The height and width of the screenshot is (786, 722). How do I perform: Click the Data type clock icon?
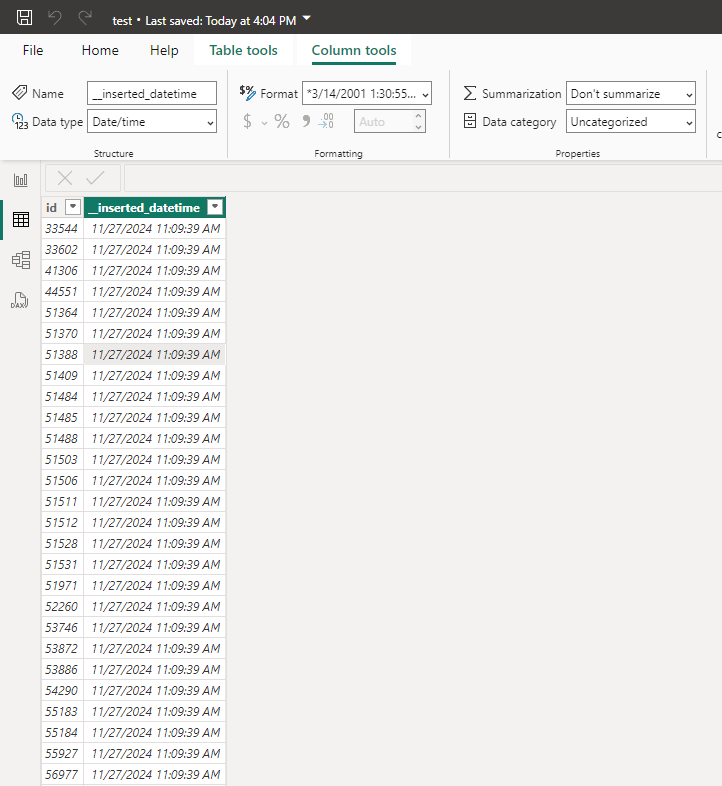pos(20,121)
